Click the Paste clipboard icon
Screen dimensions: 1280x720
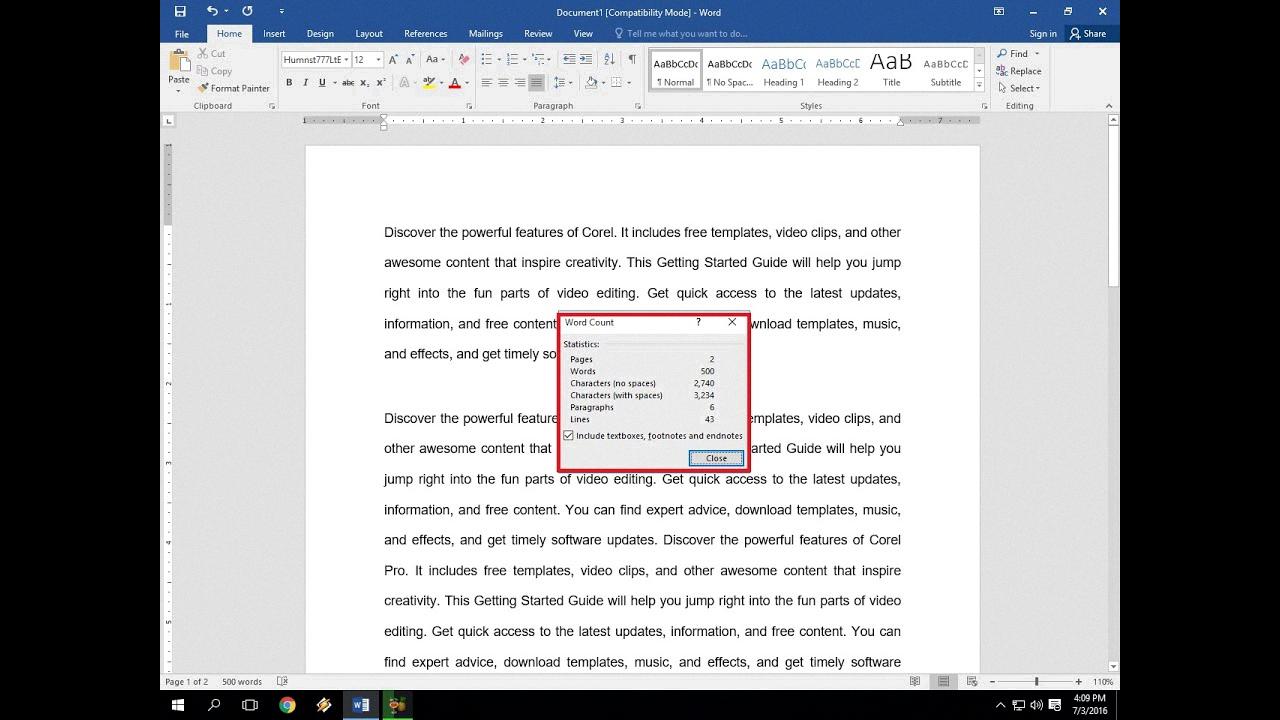click(179, 61)
